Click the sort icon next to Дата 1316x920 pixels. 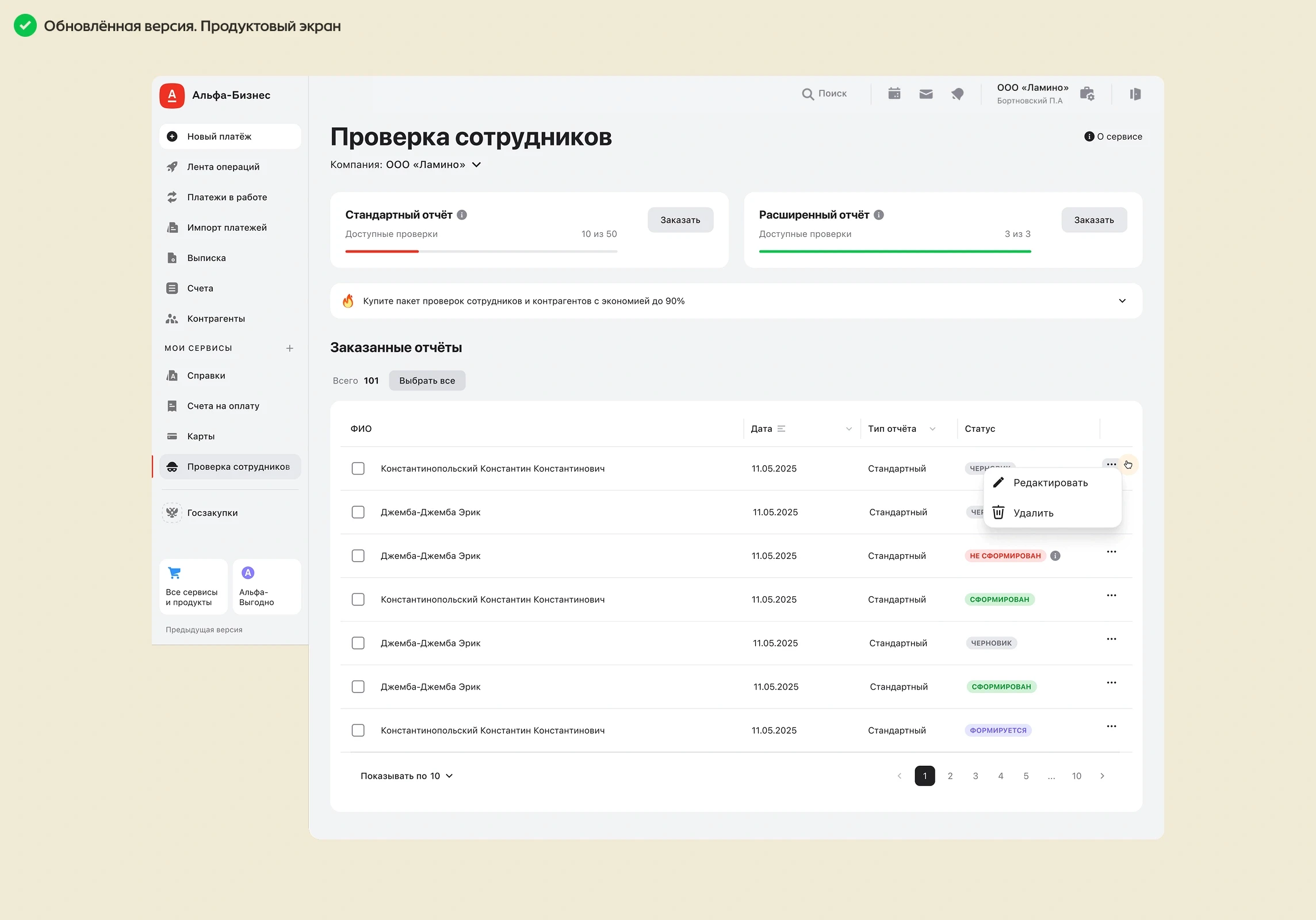(781, 428)
